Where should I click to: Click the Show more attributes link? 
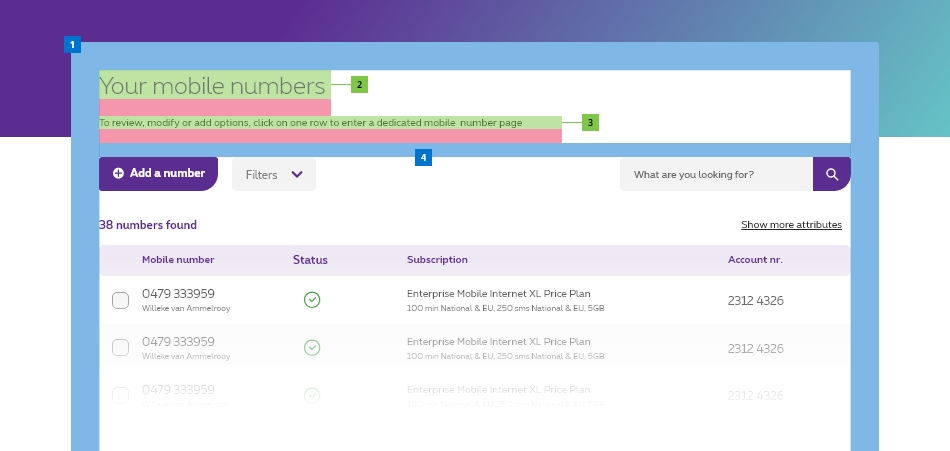tap(791, 225)
